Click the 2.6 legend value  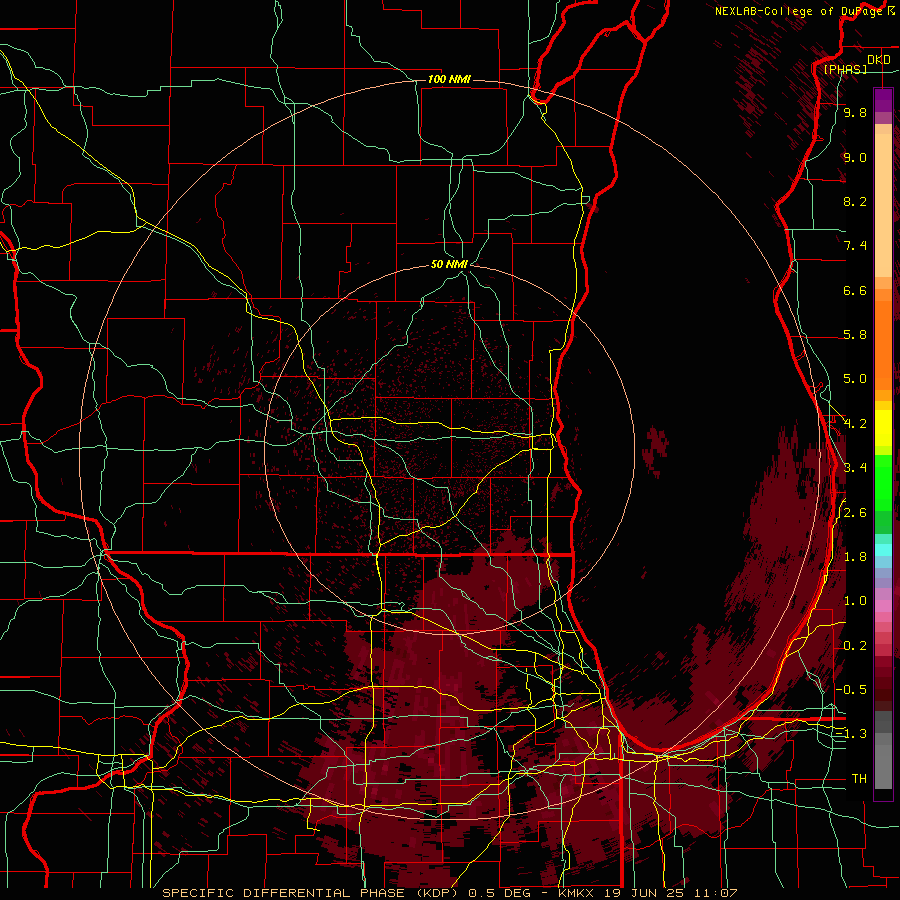point(855,513)
